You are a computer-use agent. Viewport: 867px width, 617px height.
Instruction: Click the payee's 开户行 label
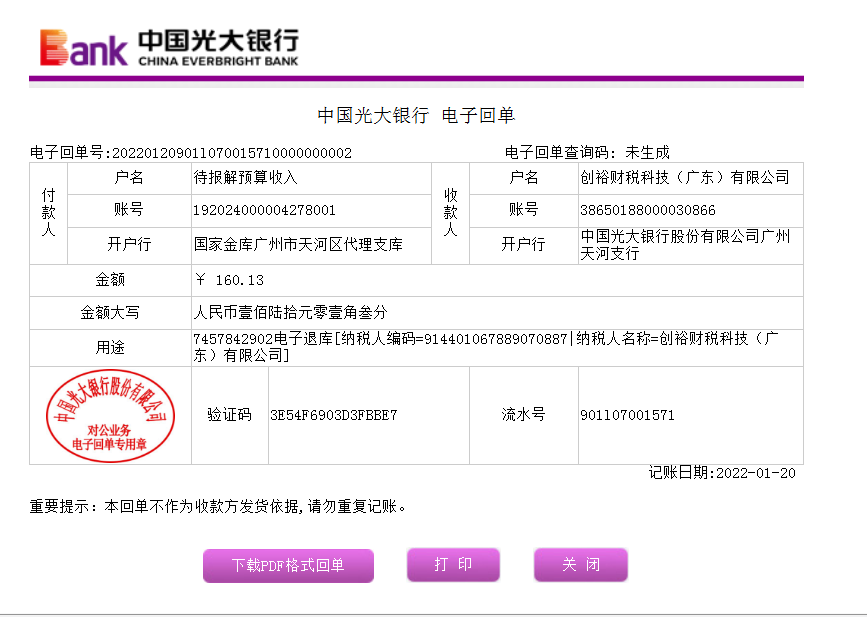point(524,244)
